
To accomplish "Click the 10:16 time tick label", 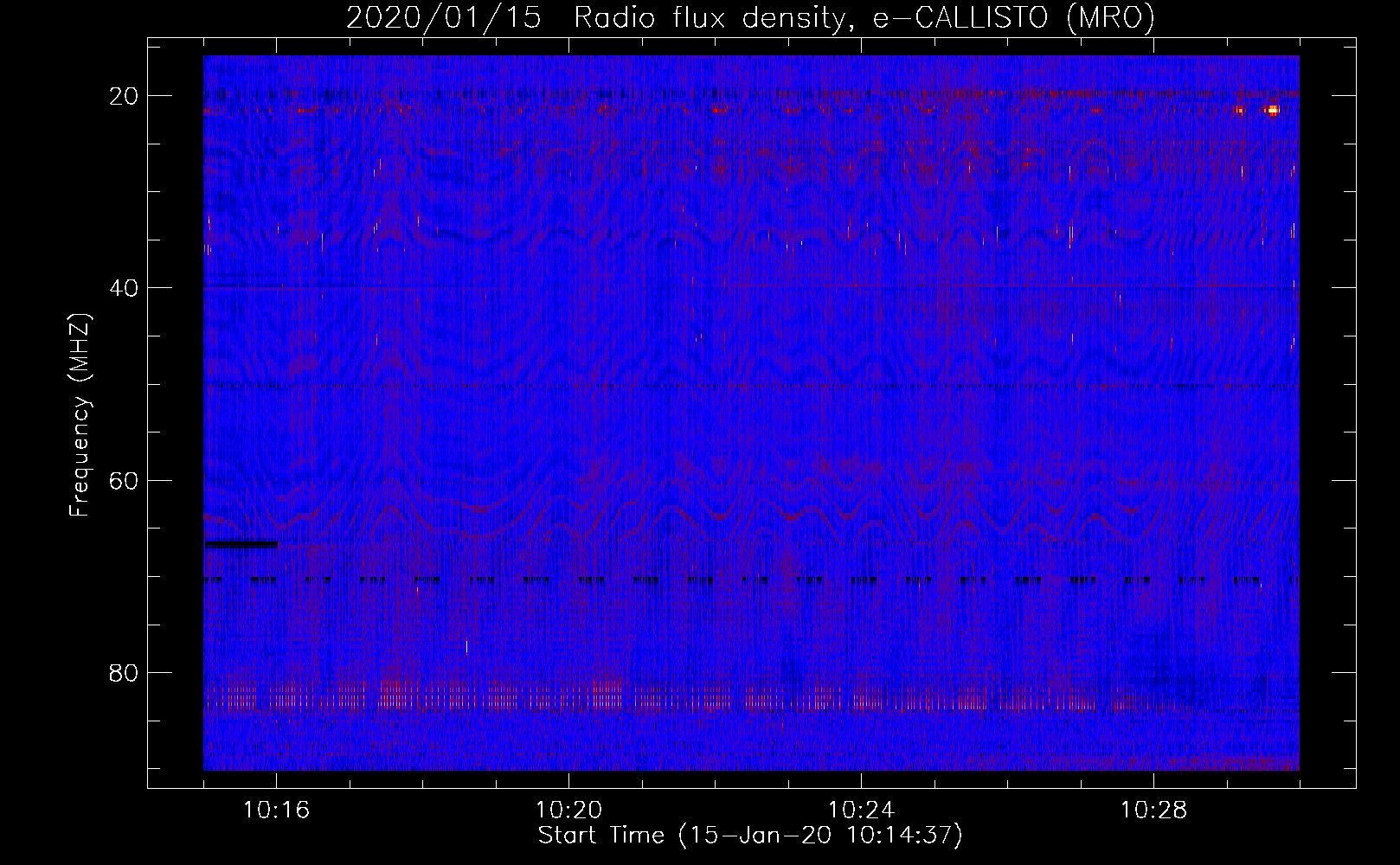I will click(x=276, y=811).
